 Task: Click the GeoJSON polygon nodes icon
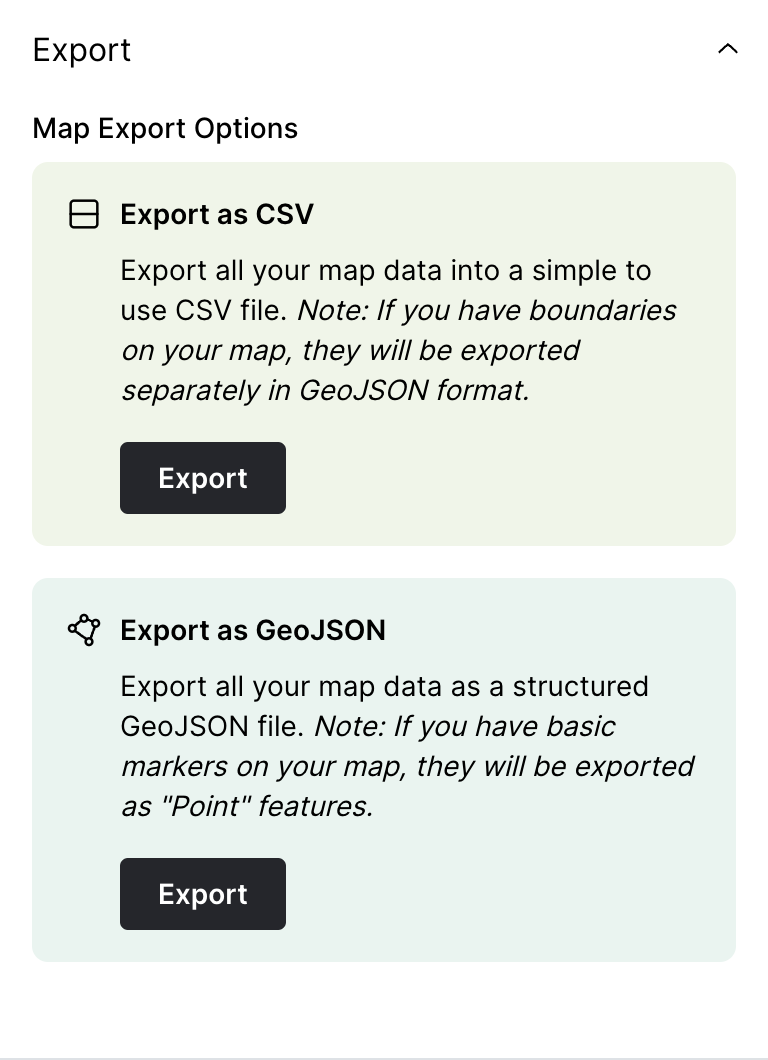84,630
